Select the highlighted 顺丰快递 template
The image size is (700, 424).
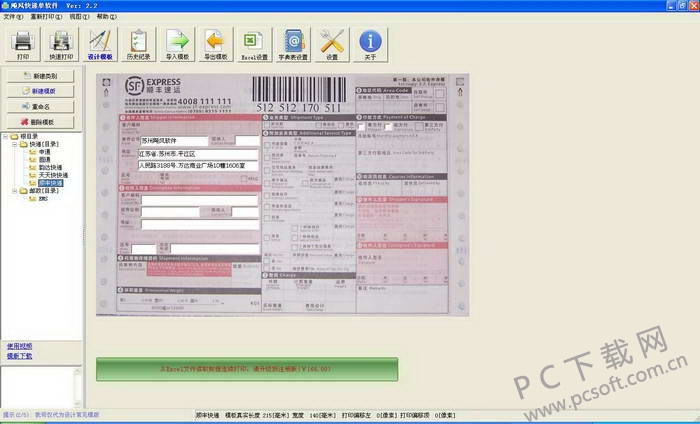coord(50,183)
